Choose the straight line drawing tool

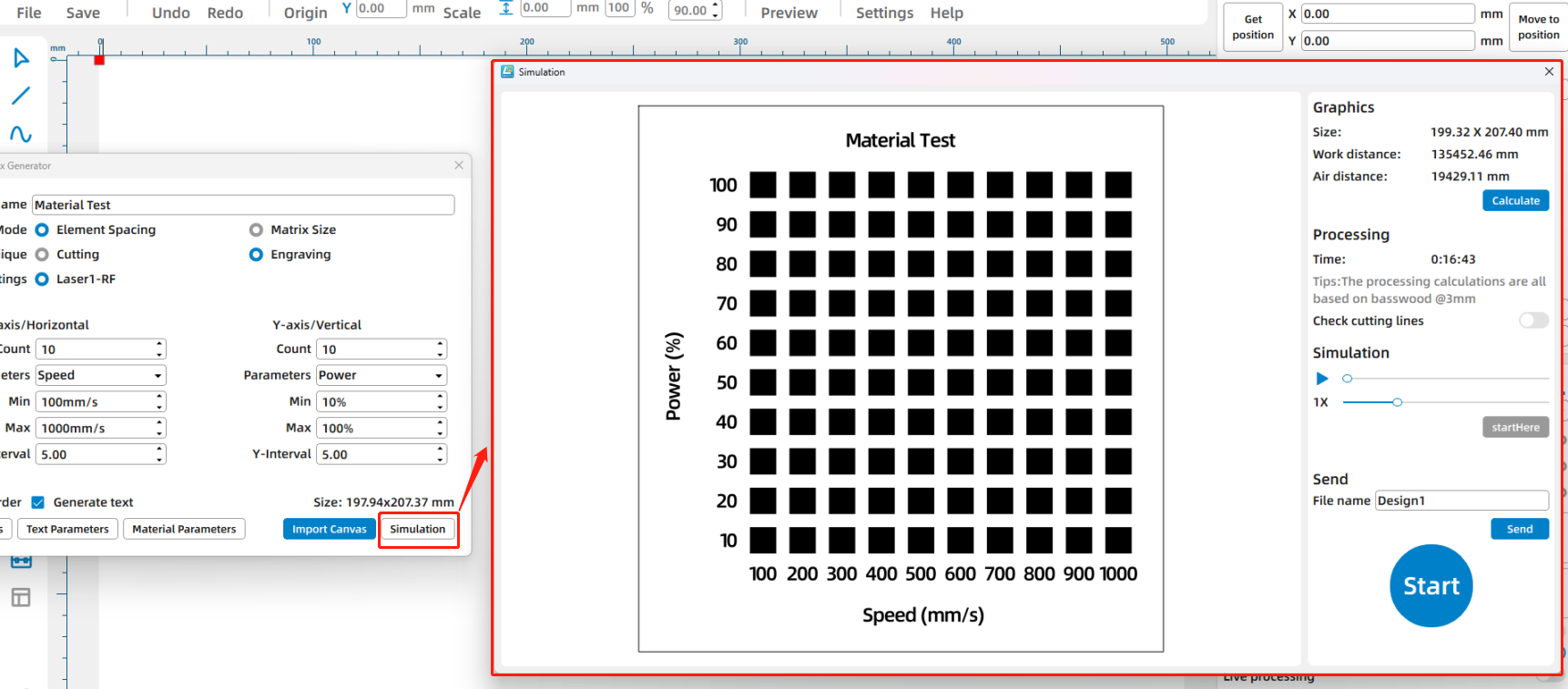coord(21,96)
